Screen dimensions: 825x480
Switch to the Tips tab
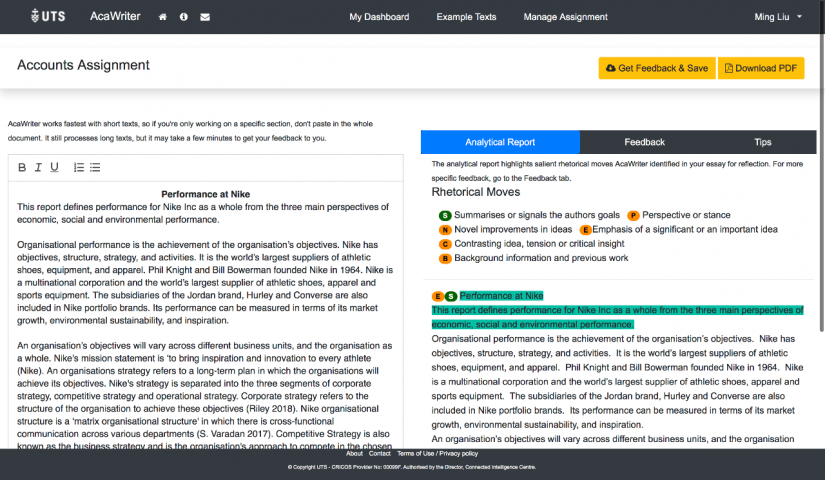click(762, 142)
